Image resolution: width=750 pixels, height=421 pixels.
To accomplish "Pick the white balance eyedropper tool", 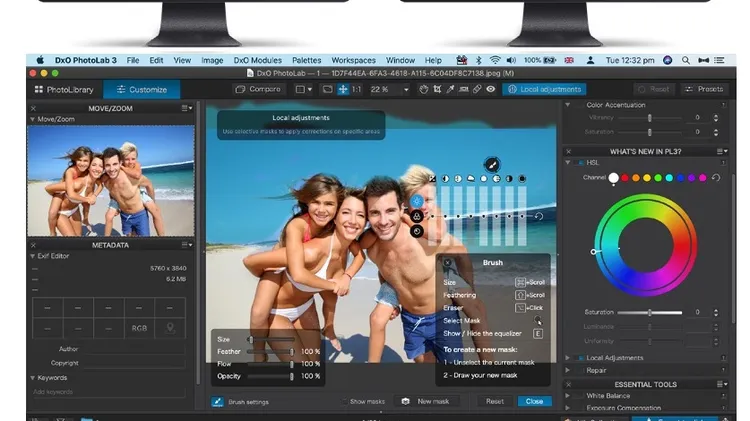I will click(450, 89).
